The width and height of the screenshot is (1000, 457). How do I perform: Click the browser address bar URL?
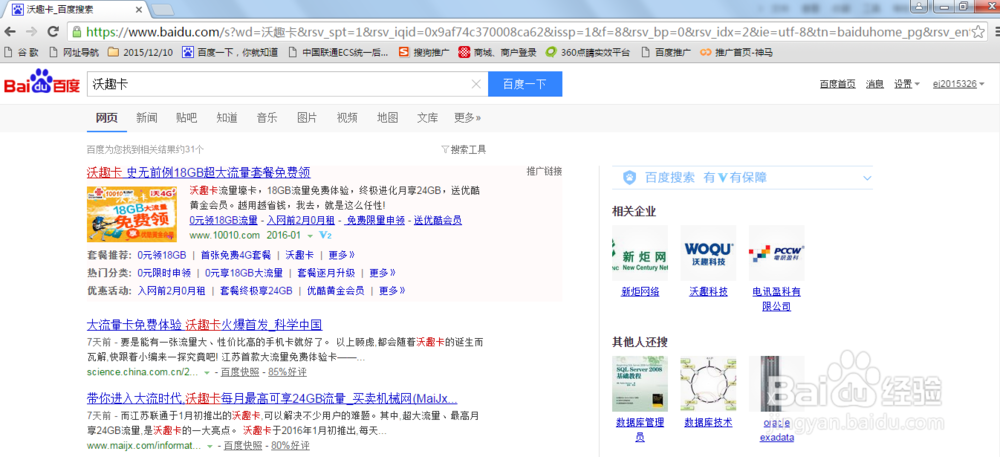[527, 32]
